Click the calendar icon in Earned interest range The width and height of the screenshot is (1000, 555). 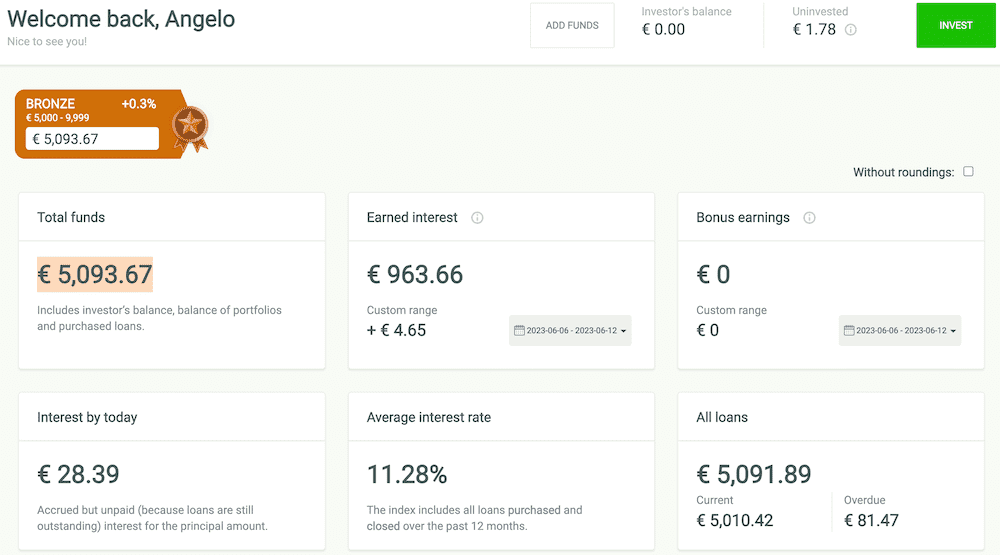pos(518,331)
